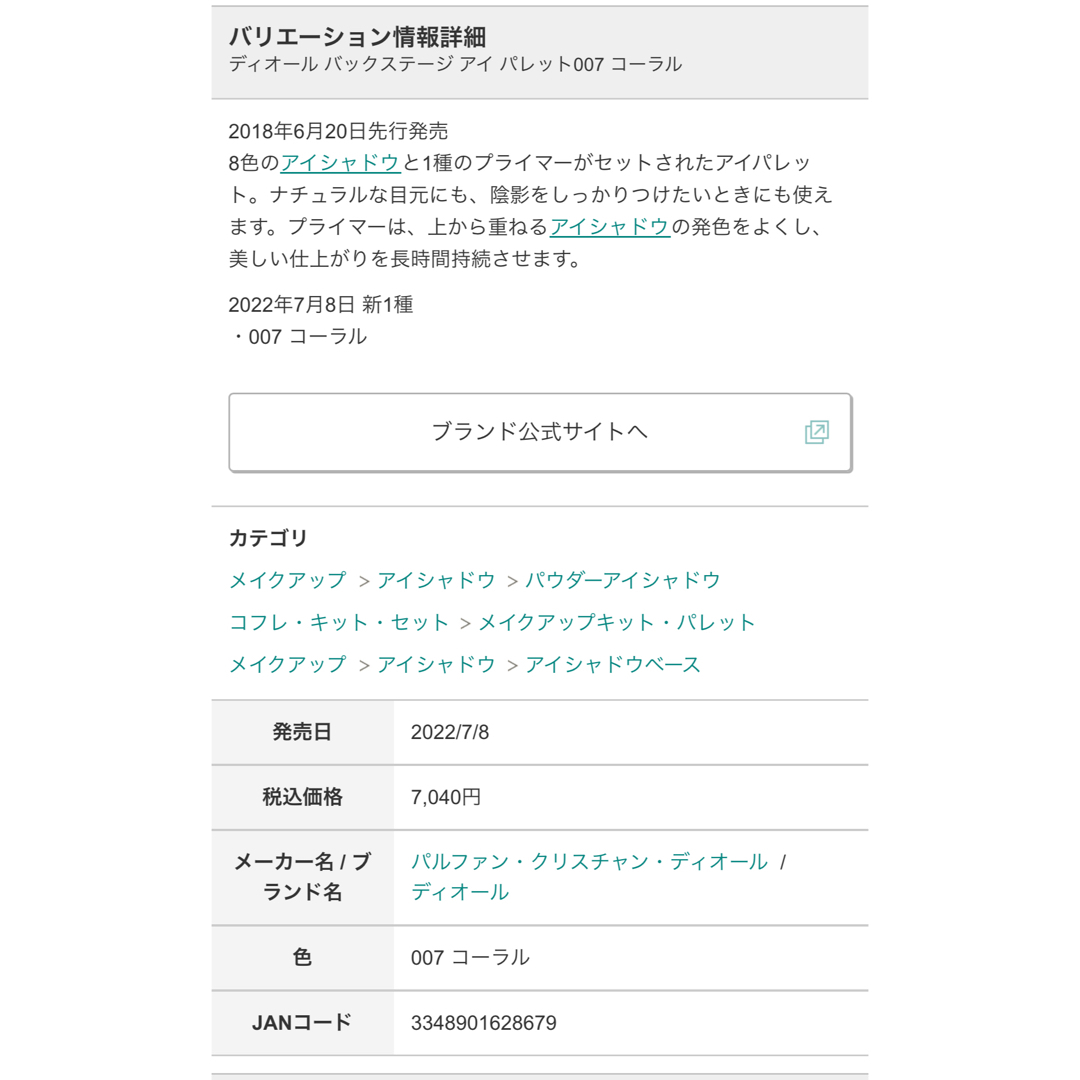This screenshot has height=1080, width=1080.
Task: Follow the first アイシャドウ link after 8色の
Action: (340, 163)
